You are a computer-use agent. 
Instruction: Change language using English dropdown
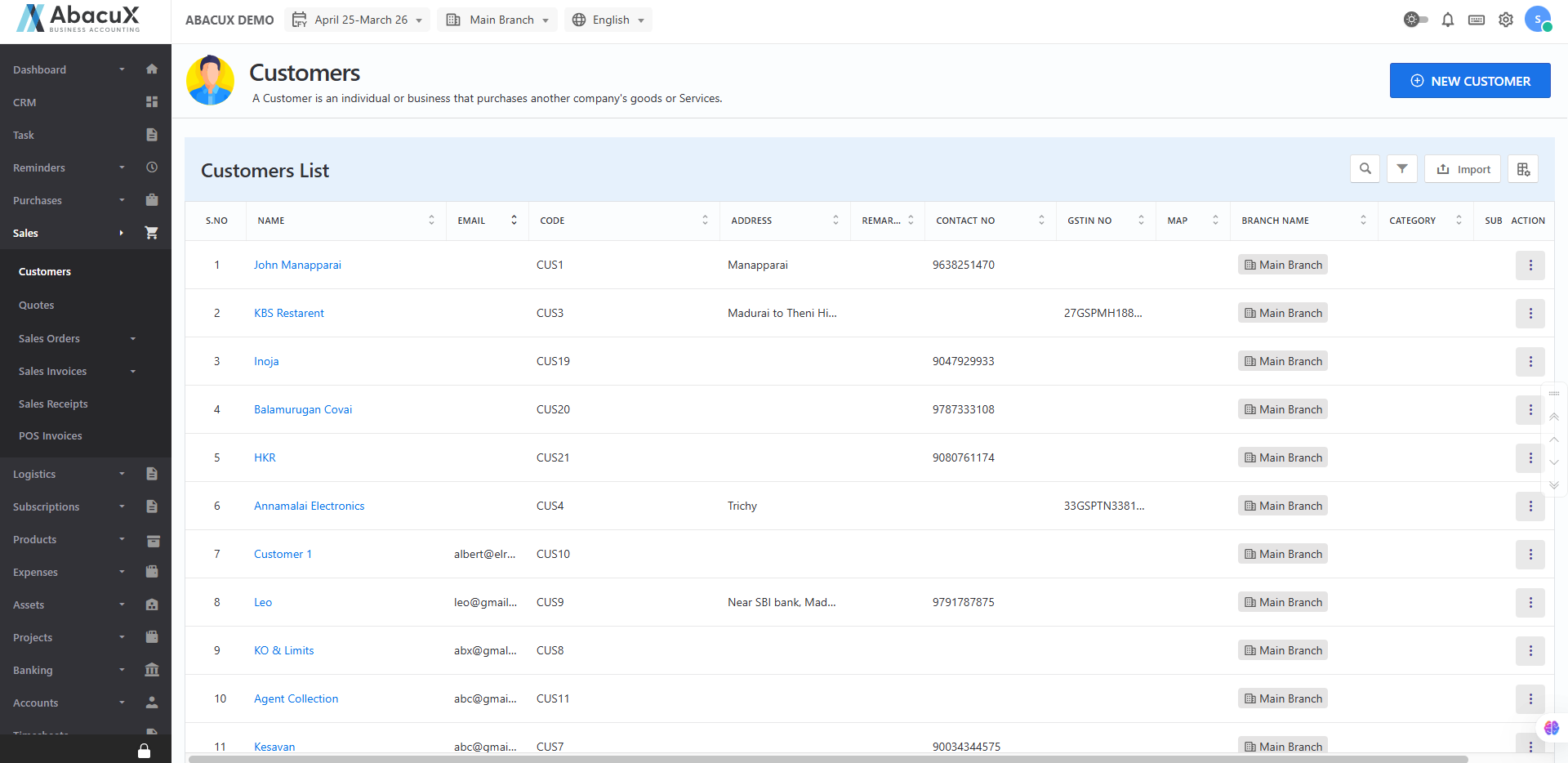[x=608, y=20]
